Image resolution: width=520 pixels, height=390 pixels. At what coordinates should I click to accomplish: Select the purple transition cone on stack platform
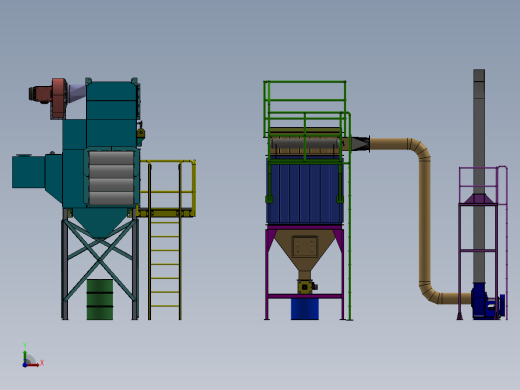[479, 199]
